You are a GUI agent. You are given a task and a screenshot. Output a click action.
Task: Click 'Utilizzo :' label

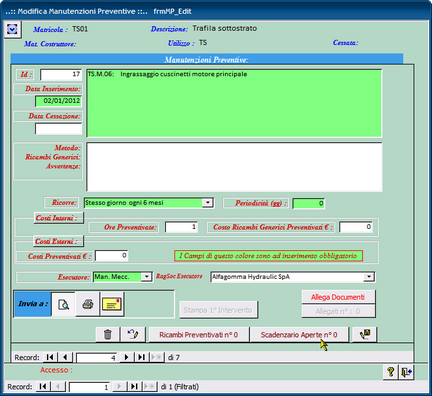point(181,43)
